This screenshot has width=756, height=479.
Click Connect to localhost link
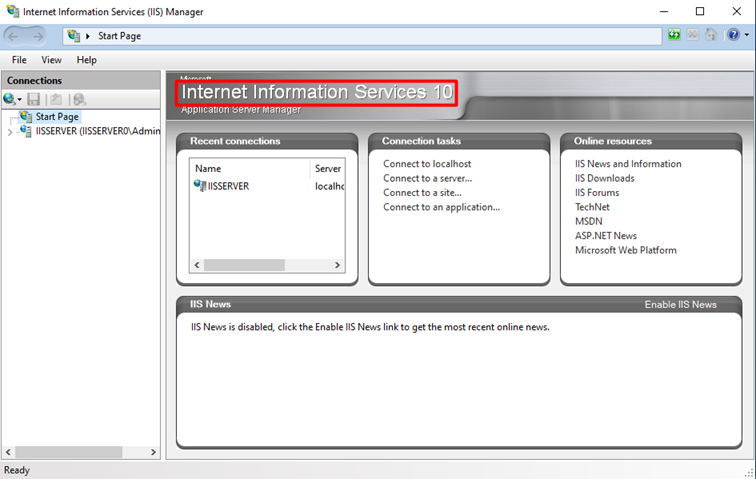point(427,164)
